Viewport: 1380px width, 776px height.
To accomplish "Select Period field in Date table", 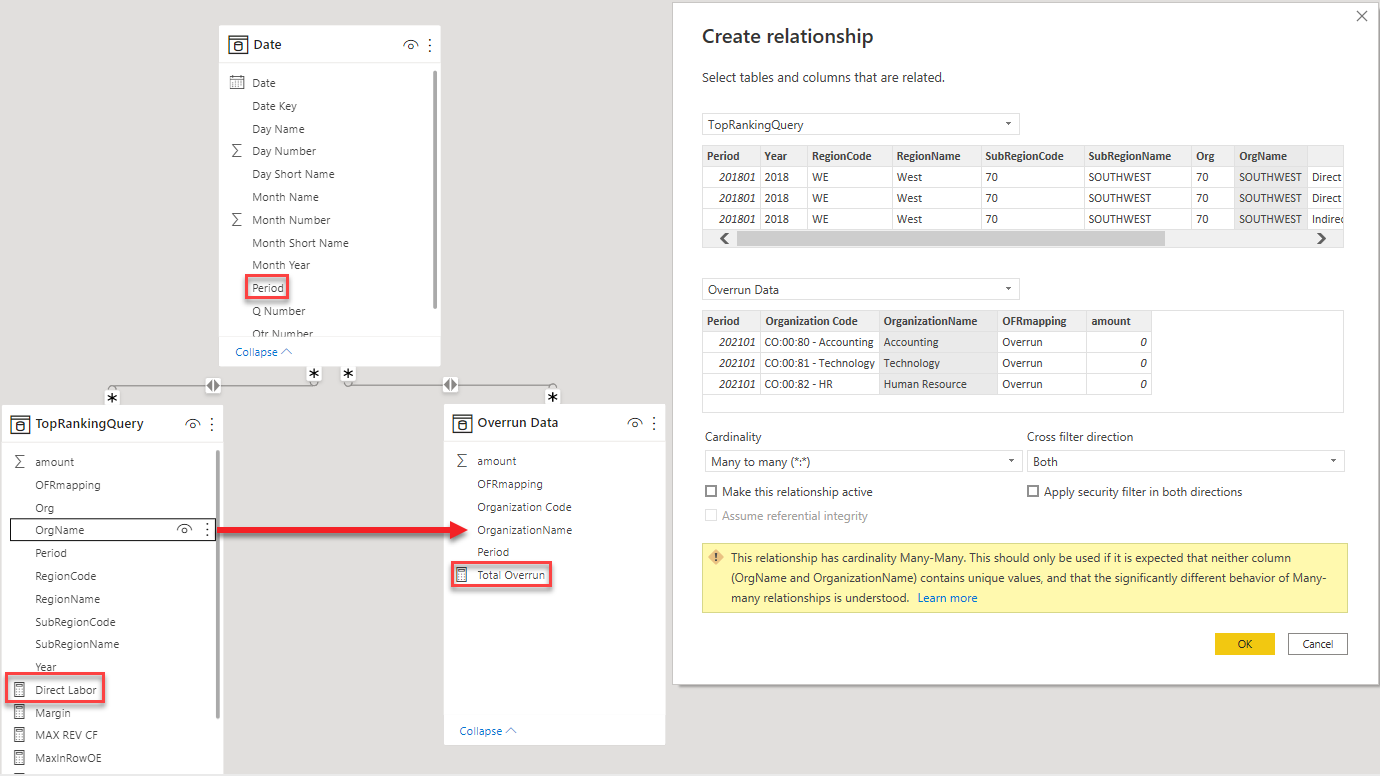I will [268, 288].
